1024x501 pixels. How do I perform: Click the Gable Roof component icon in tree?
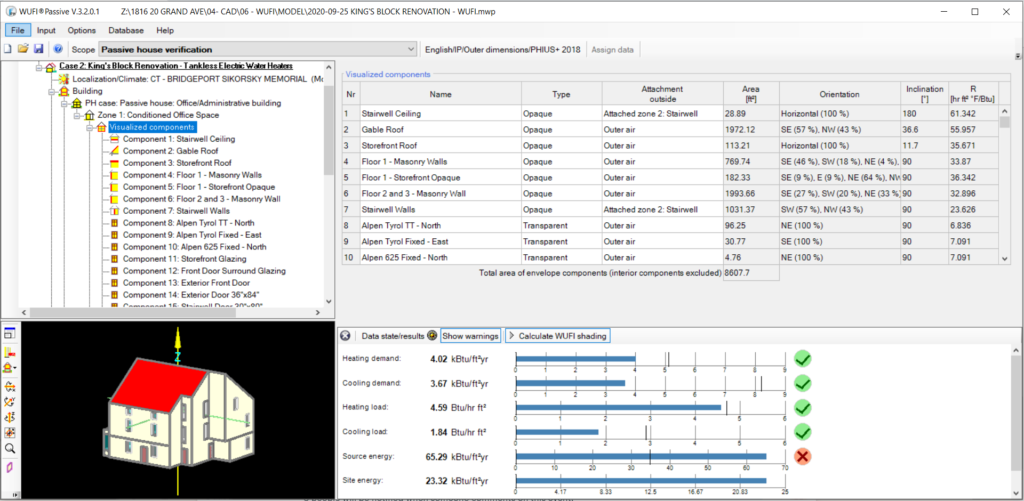(114, 151)
